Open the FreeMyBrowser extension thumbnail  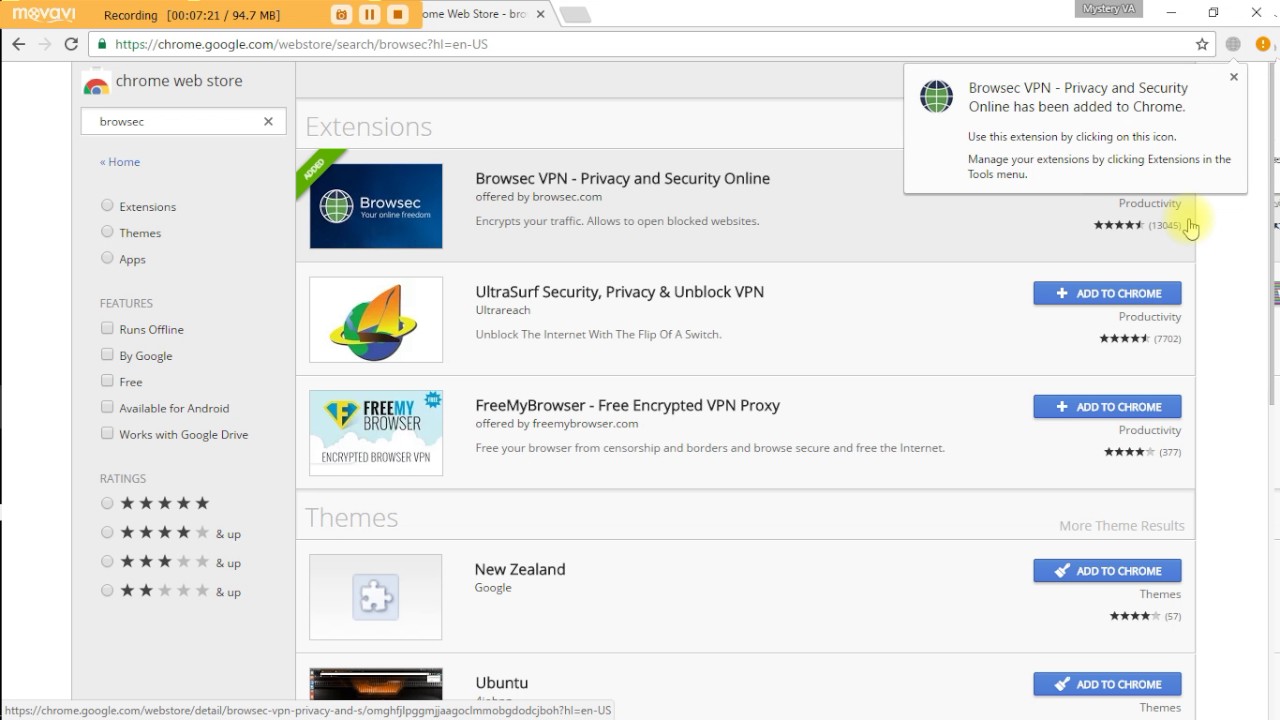click(x=376, y=433)
